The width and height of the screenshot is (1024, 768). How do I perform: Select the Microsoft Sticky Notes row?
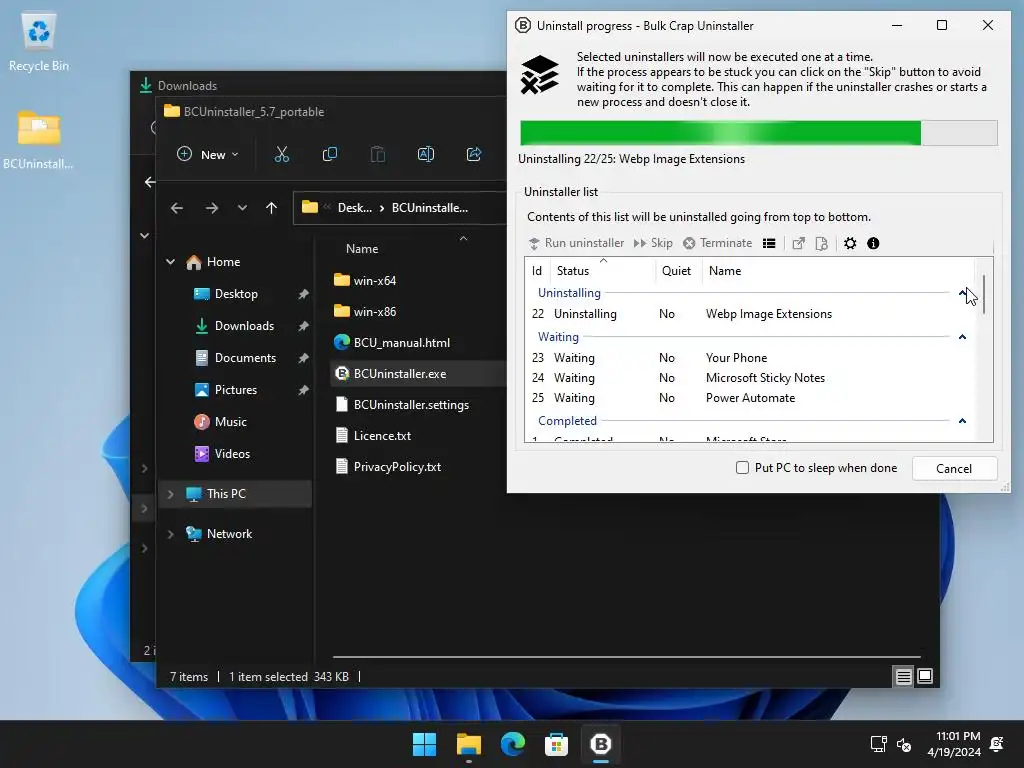tap(750, 378)
